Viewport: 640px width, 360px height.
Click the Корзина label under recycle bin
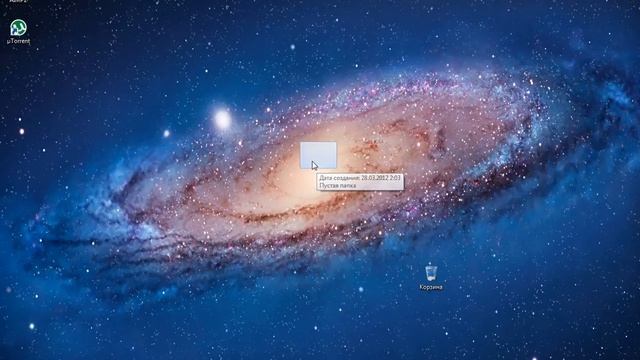pos(431,287)
